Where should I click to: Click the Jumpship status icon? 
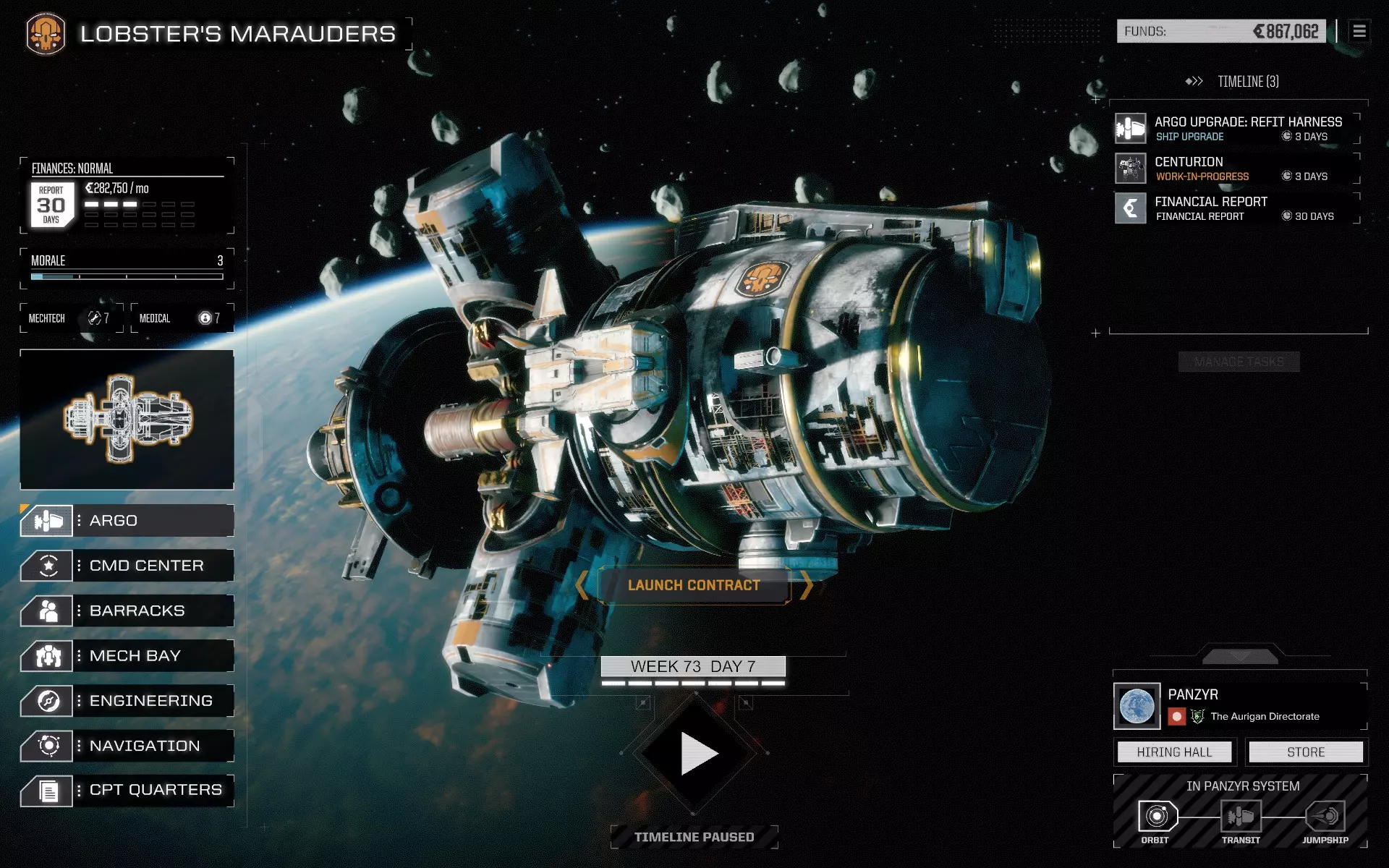pyautogui.click(x=1325, y=817)
